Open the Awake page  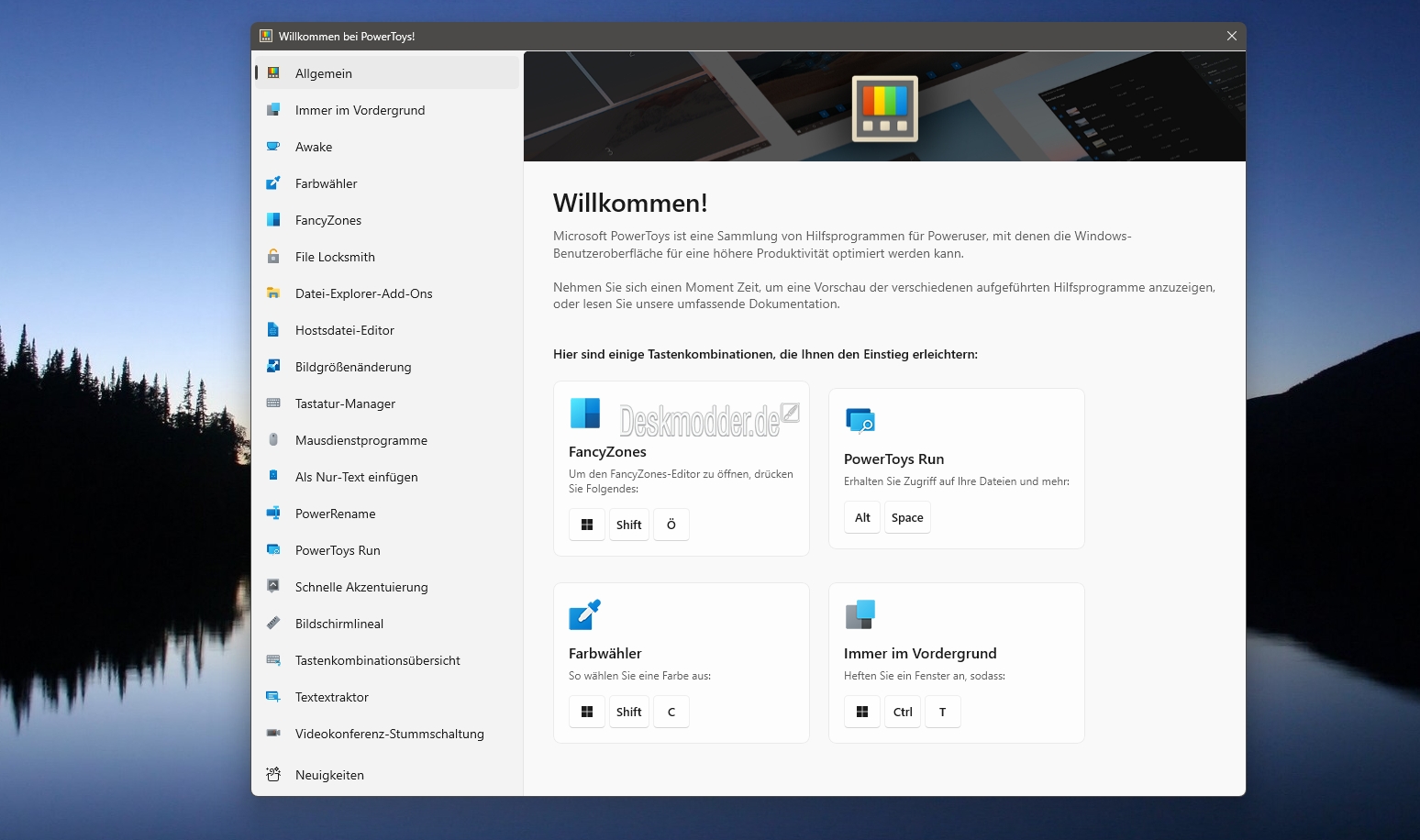point(386,147)
